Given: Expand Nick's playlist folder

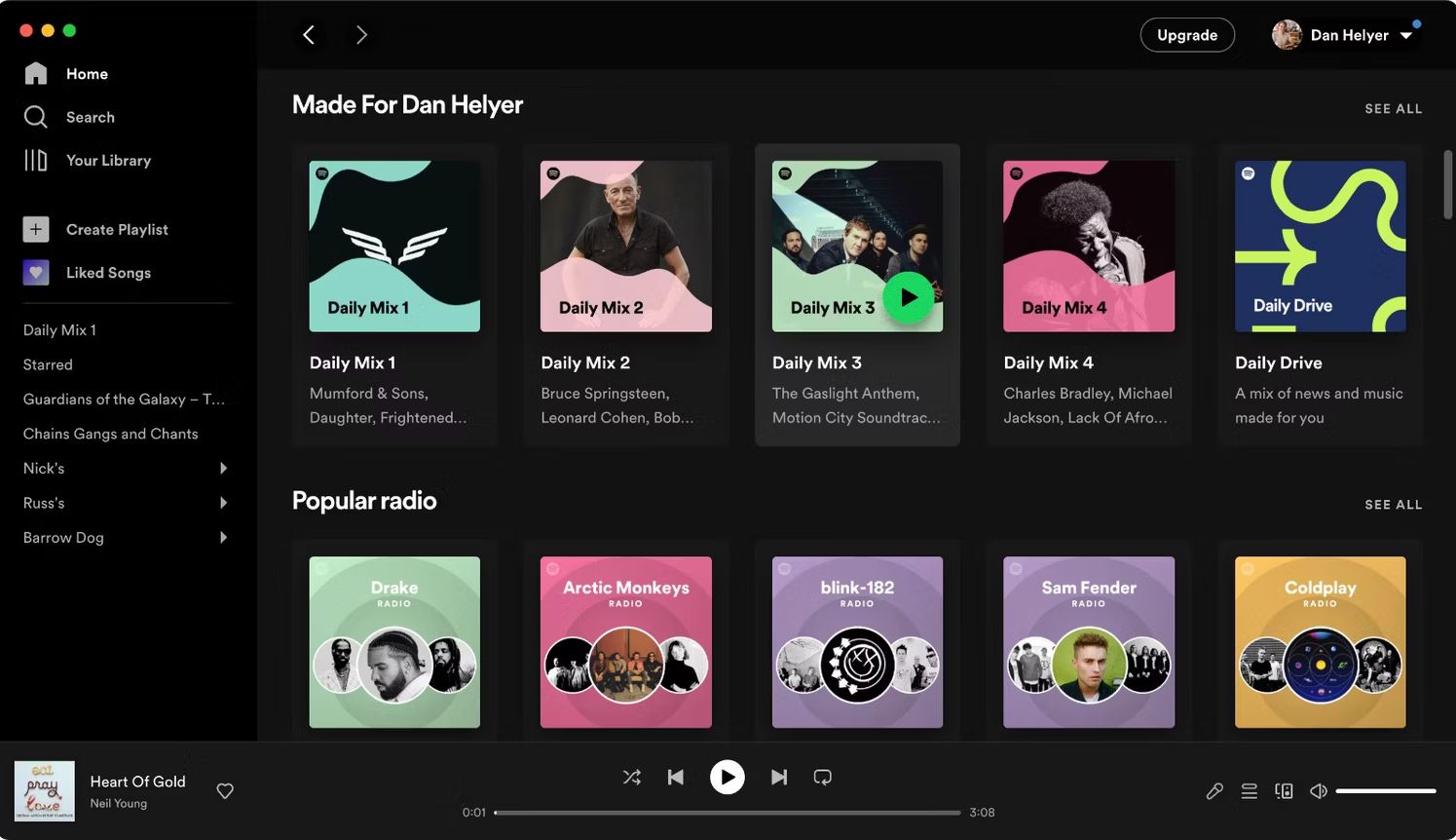Looking at the screenshot, I should coord(224,469).
